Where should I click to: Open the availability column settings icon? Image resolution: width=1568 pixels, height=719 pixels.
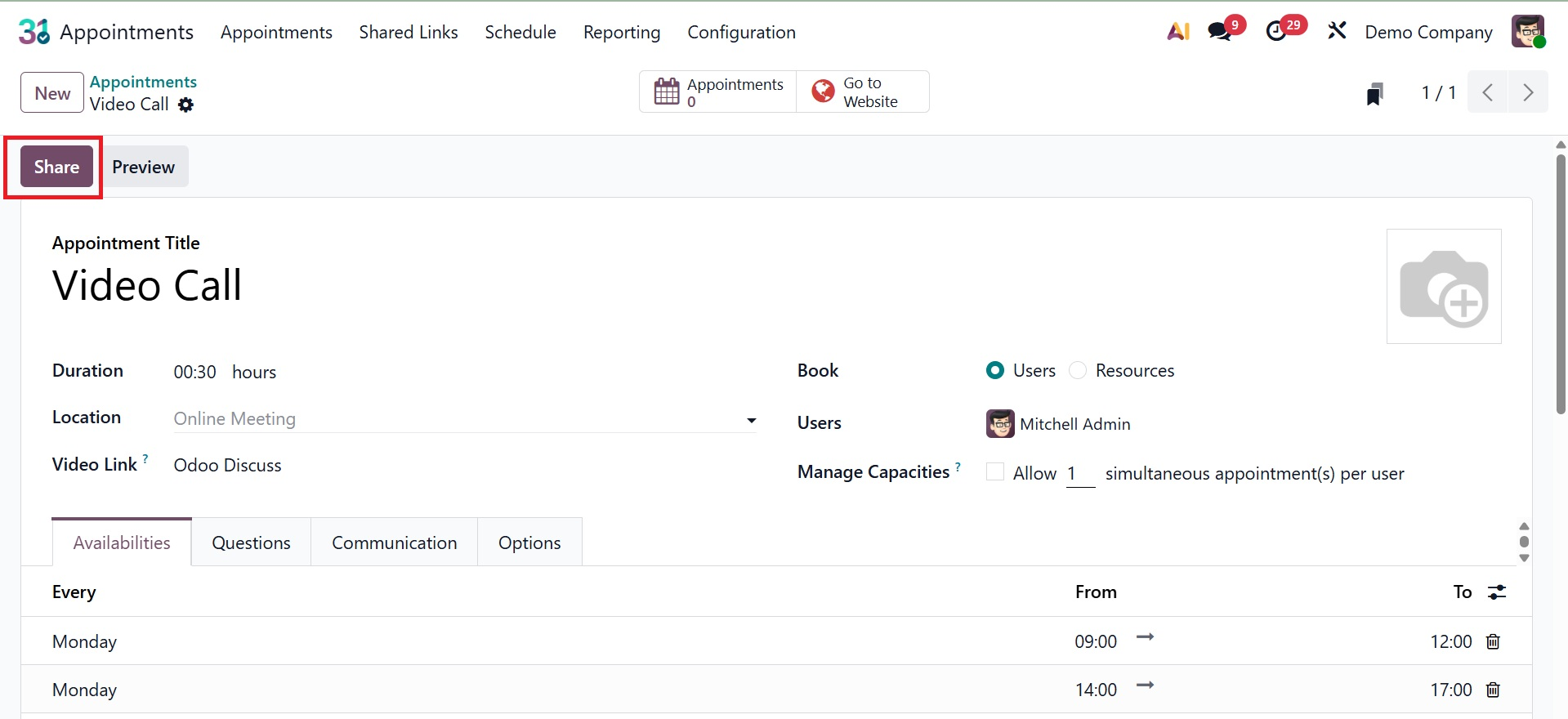[x=1497, y=592]
